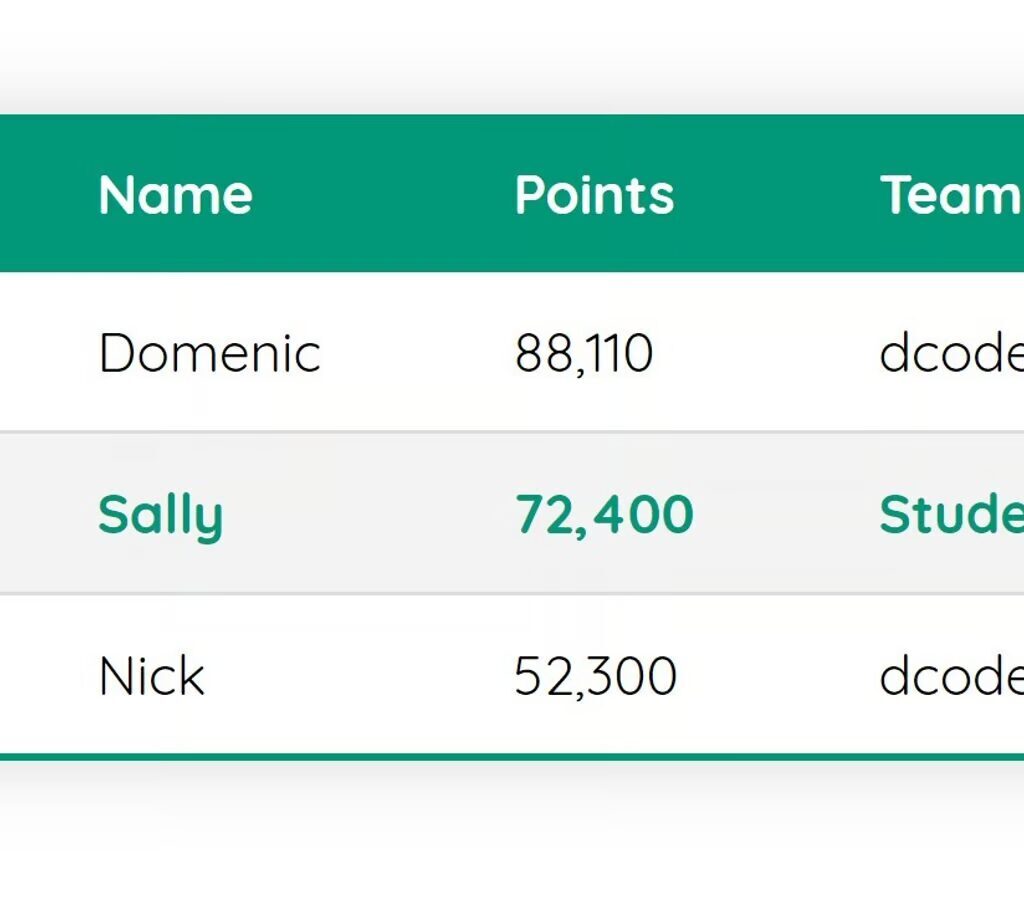Click Domenic's points value 88,110
Viewport: 1024px width, 900px height.
coord(585,351)
